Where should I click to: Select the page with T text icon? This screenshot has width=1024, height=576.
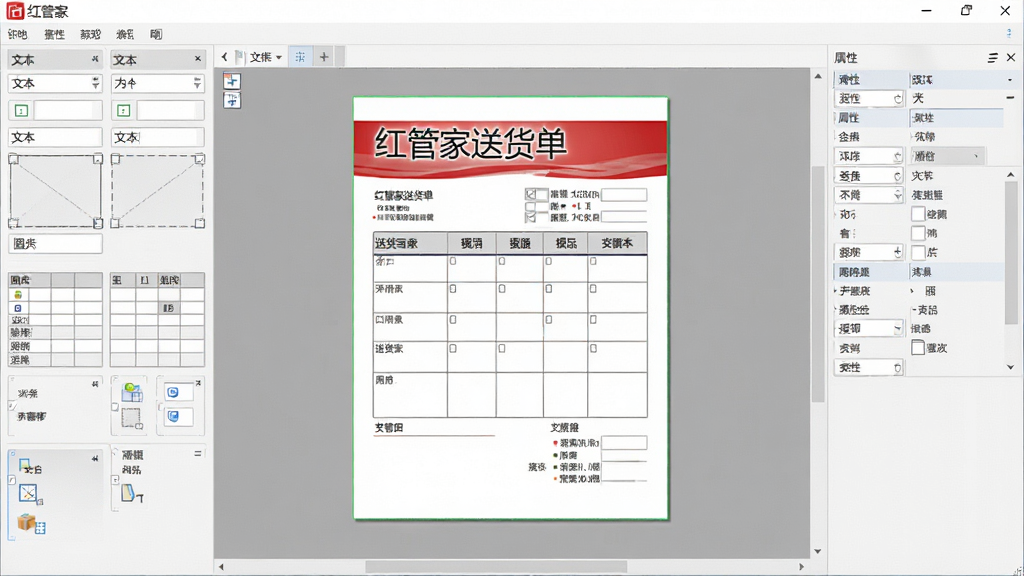(x=131, y=493)
